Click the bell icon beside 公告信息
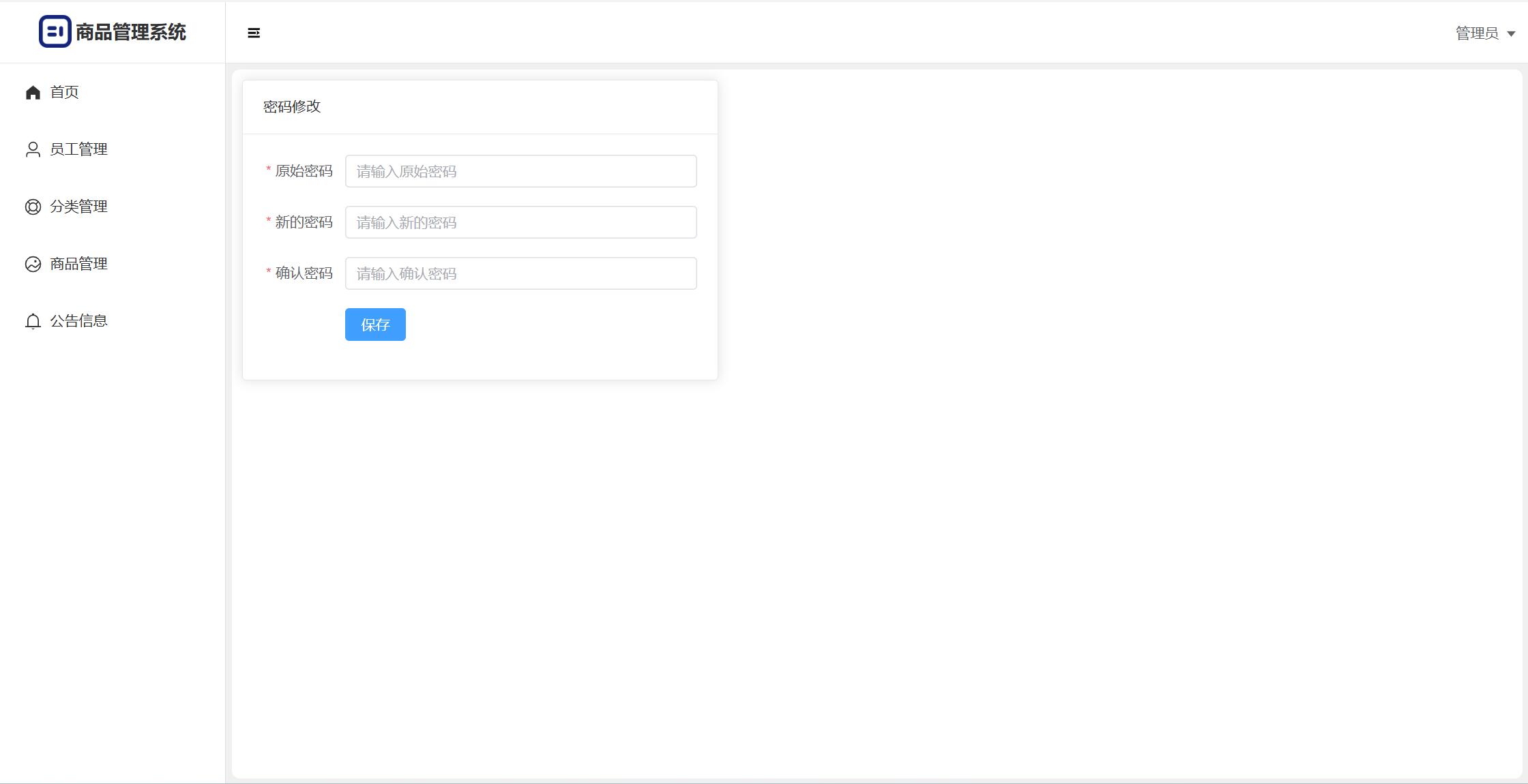 point(33,321)
